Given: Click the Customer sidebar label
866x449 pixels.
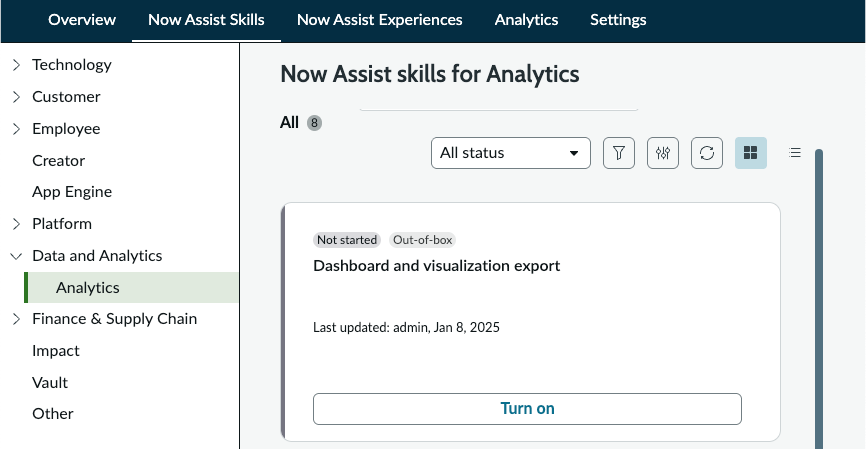Looking at the screenshot, I should 66,97.
